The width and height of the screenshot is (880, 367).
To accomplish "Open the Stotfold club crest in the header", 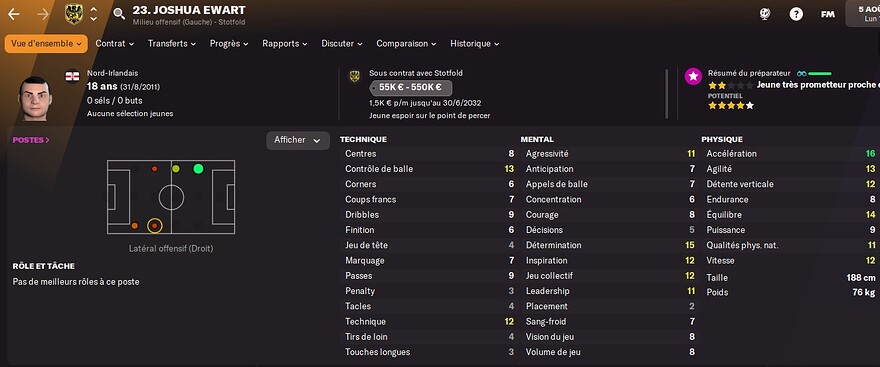I will pyautogui.click(x=74, y=14).
